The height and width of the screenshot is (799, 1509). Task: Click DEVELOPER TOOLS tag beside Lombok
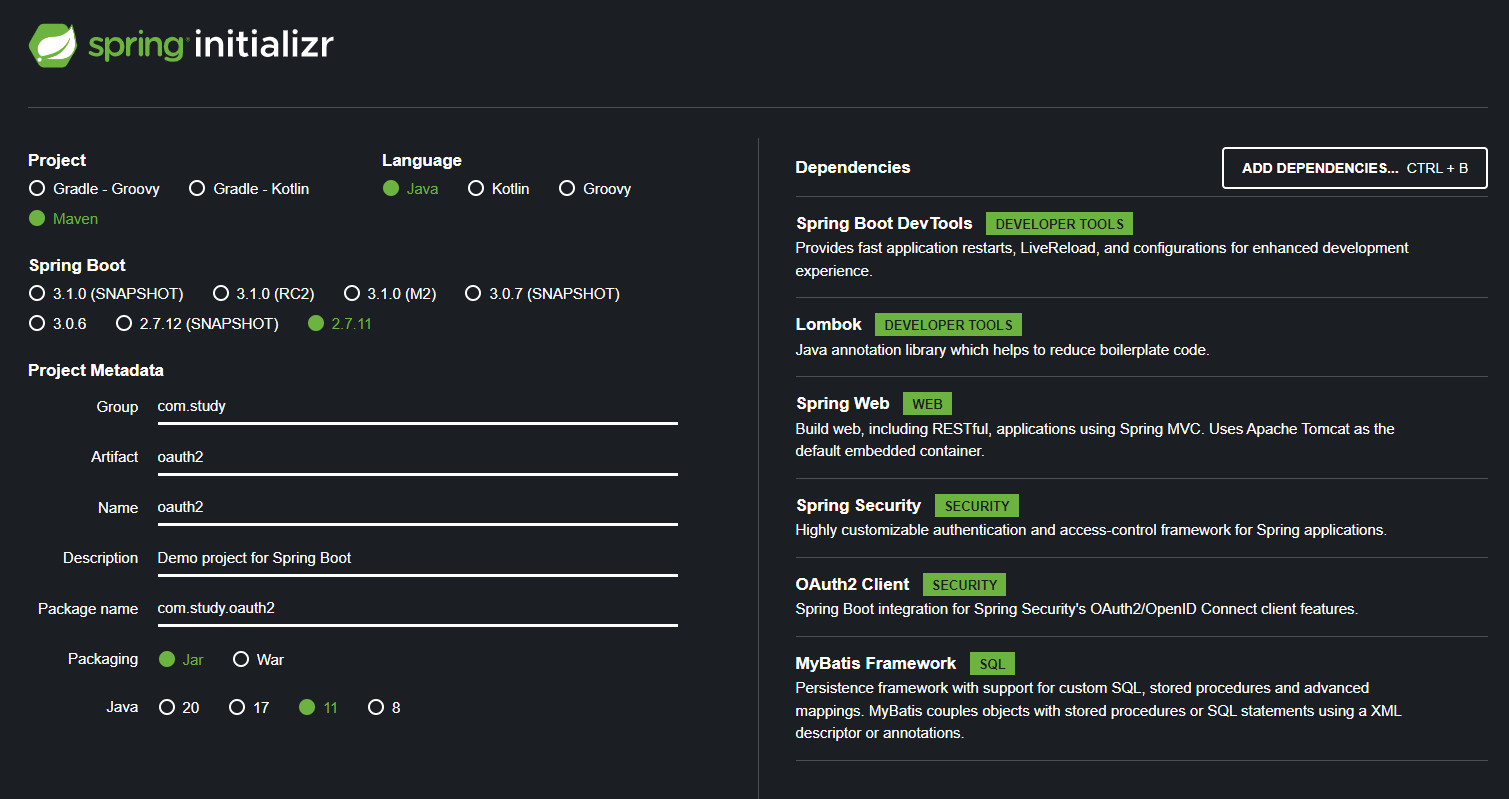point(948,324)
